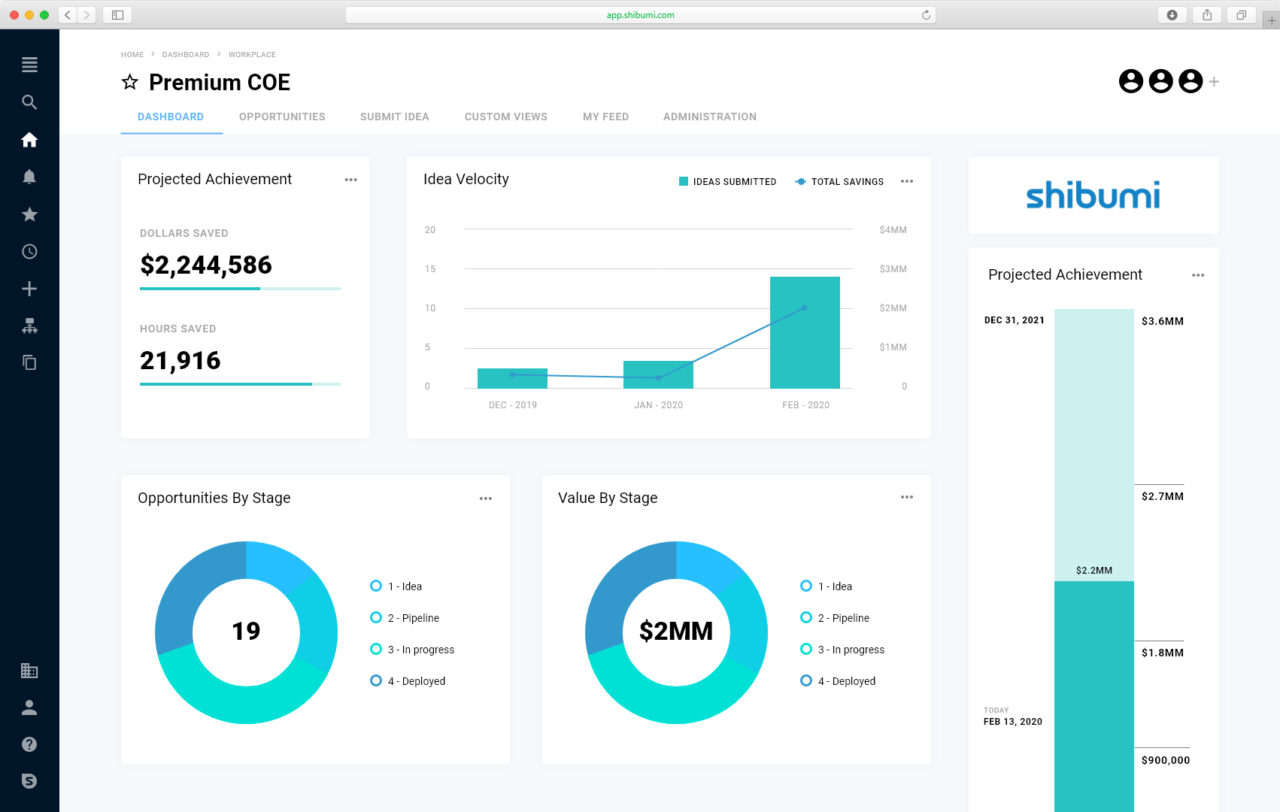Image resolution: width=1280 pixels, height=812 pixels.
Task: Switch to the Opportunities tab
Action: point(282,117)
